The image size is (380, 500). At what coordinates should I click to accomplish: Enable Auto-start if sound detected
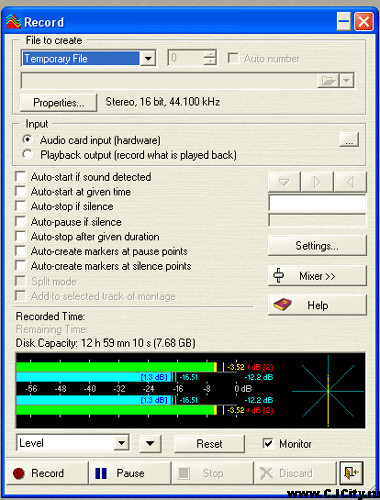21,177
